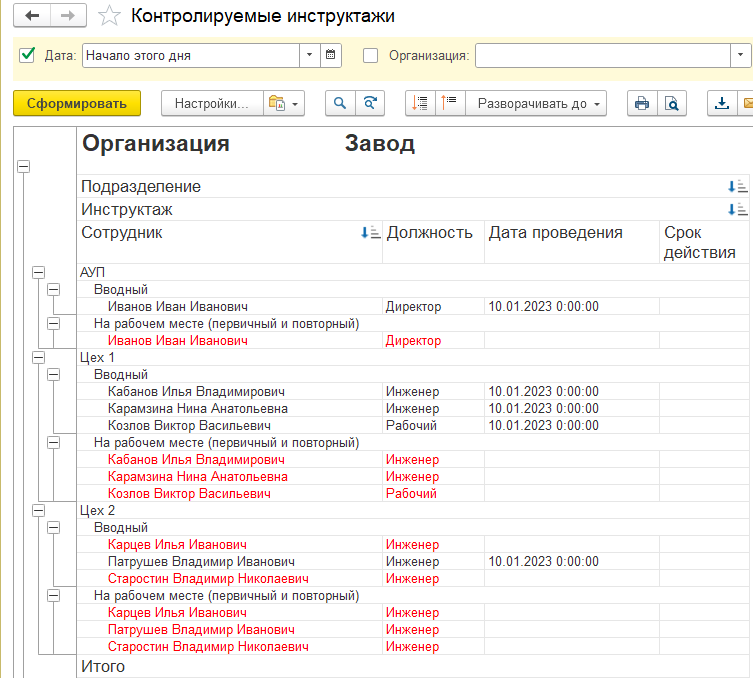Collapse Вводный group under Цех 1
753x678 pixels.
click(54, 375)
